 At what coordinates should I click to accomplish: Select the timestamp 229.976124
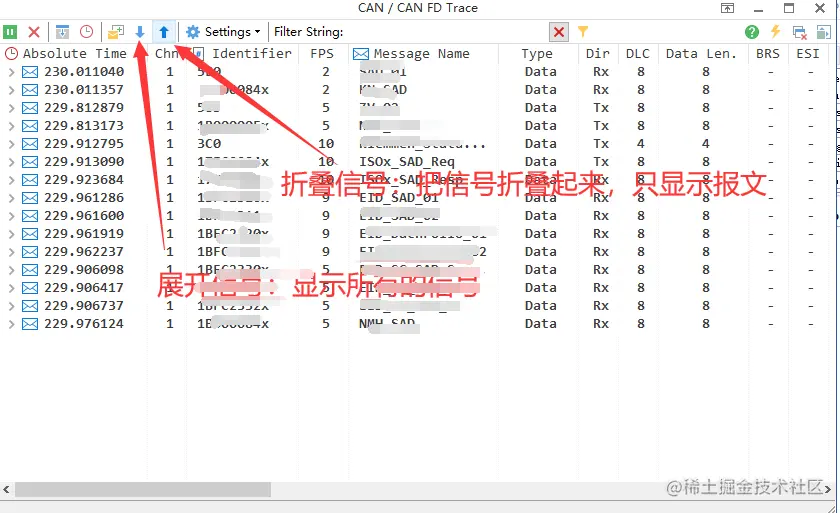coord(84,324)
